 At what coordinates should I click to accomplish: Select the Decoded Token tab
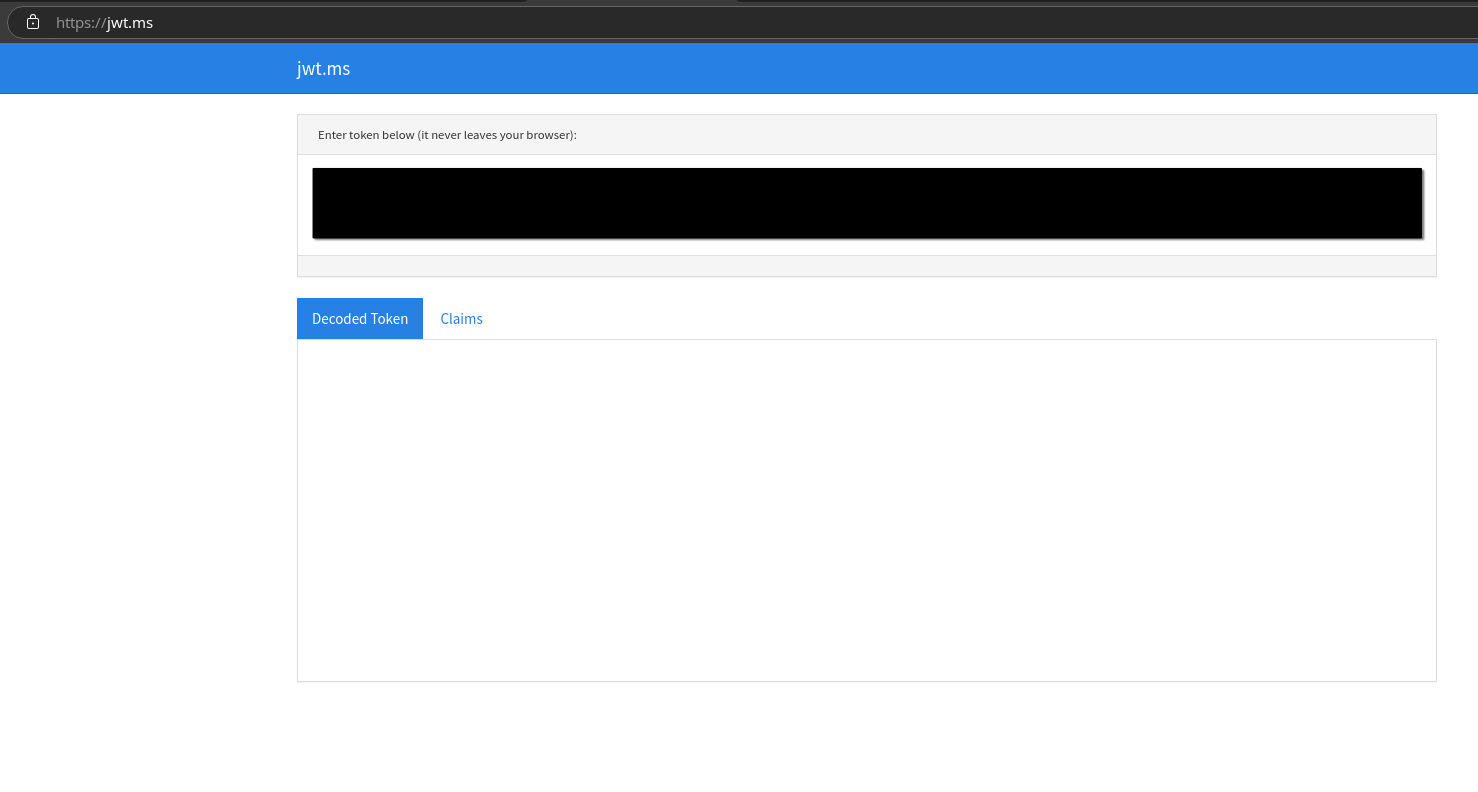(360, 319)
